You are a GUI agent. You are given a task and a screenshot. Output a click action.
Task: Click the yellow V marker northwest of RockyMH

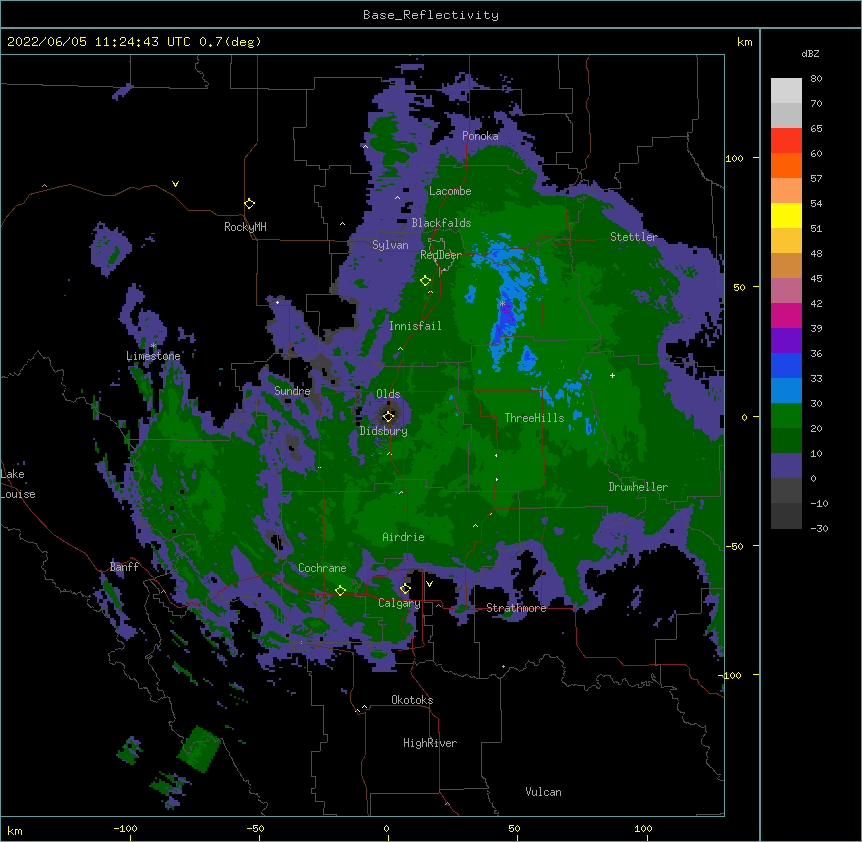click(175, 184)
